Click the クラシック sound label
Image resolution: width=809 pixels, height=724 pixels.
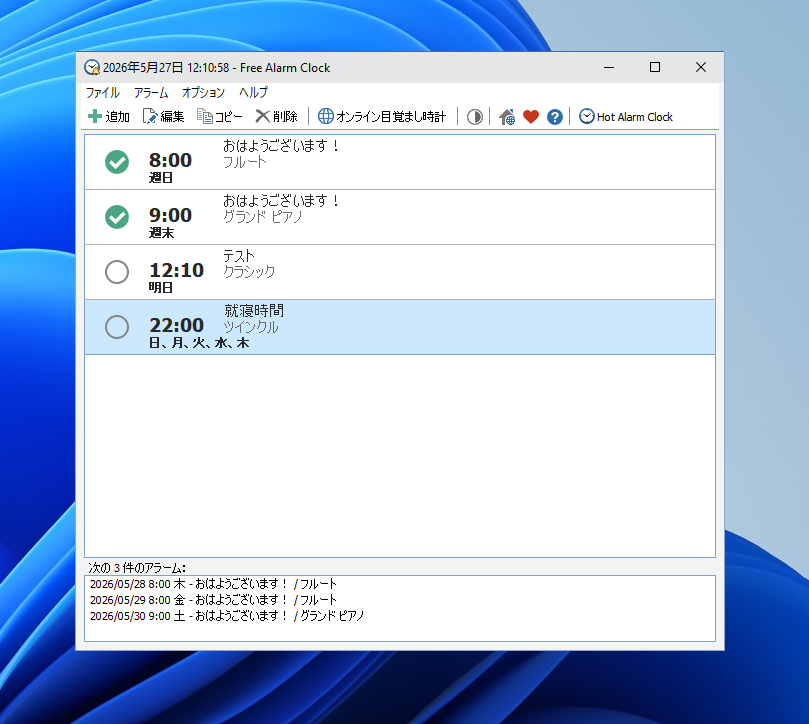point(249,271)
